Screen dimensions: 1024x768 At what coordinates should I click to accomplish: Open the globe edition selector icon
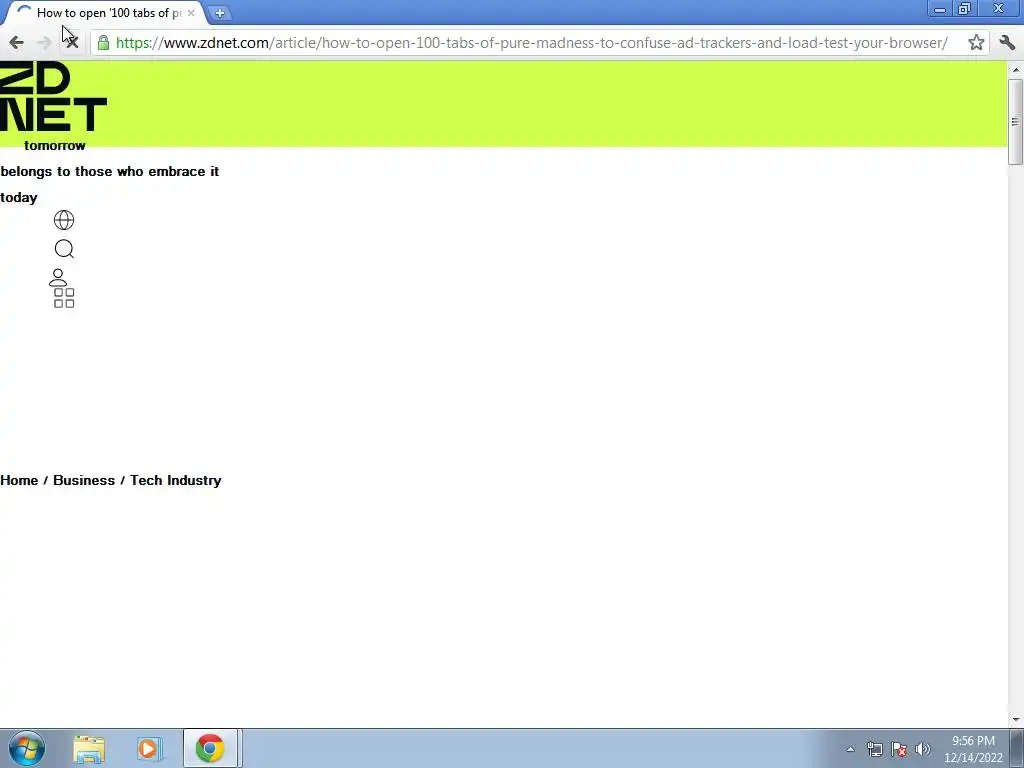(x=64, y=220)
